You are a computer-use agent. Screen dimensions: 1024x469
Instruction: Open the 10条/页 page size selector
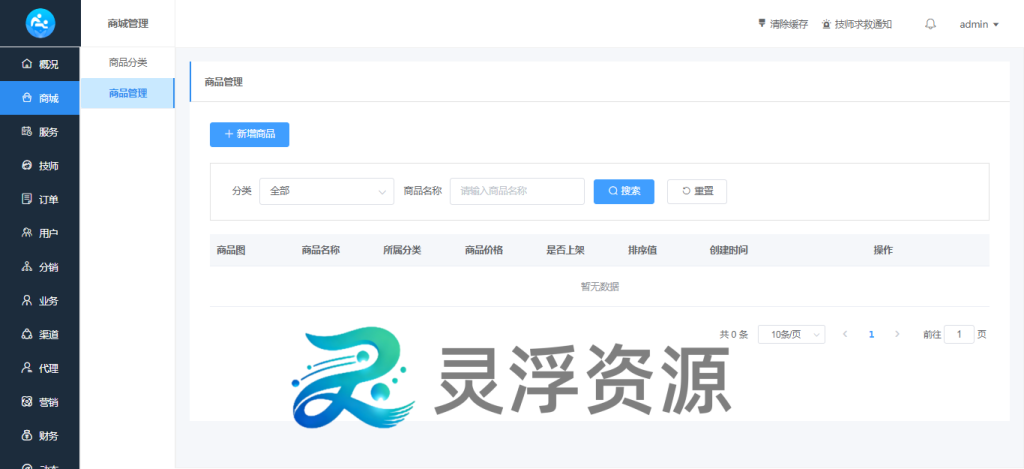point(792,334)
